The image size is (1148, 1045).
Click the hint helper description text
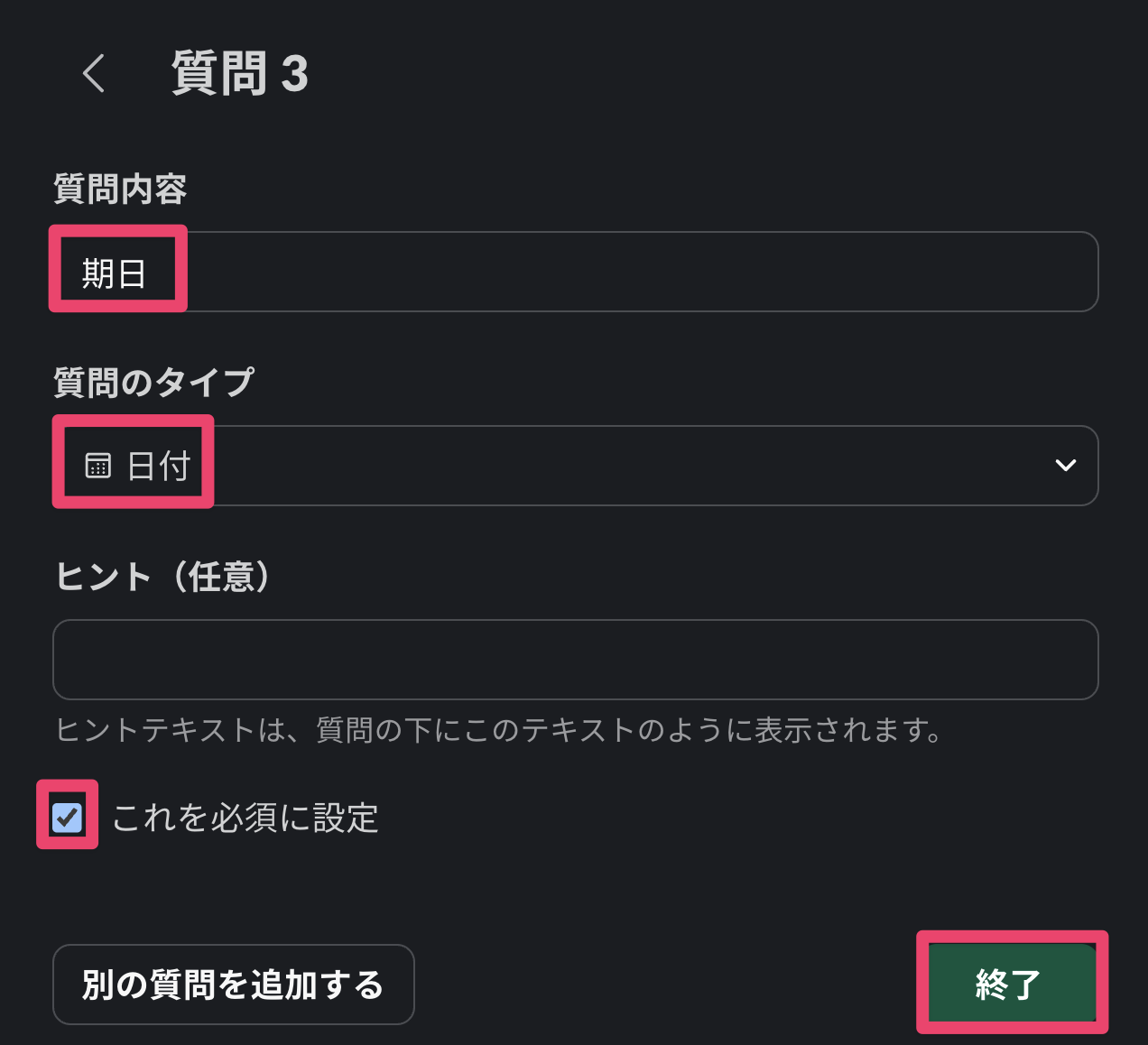499,729
